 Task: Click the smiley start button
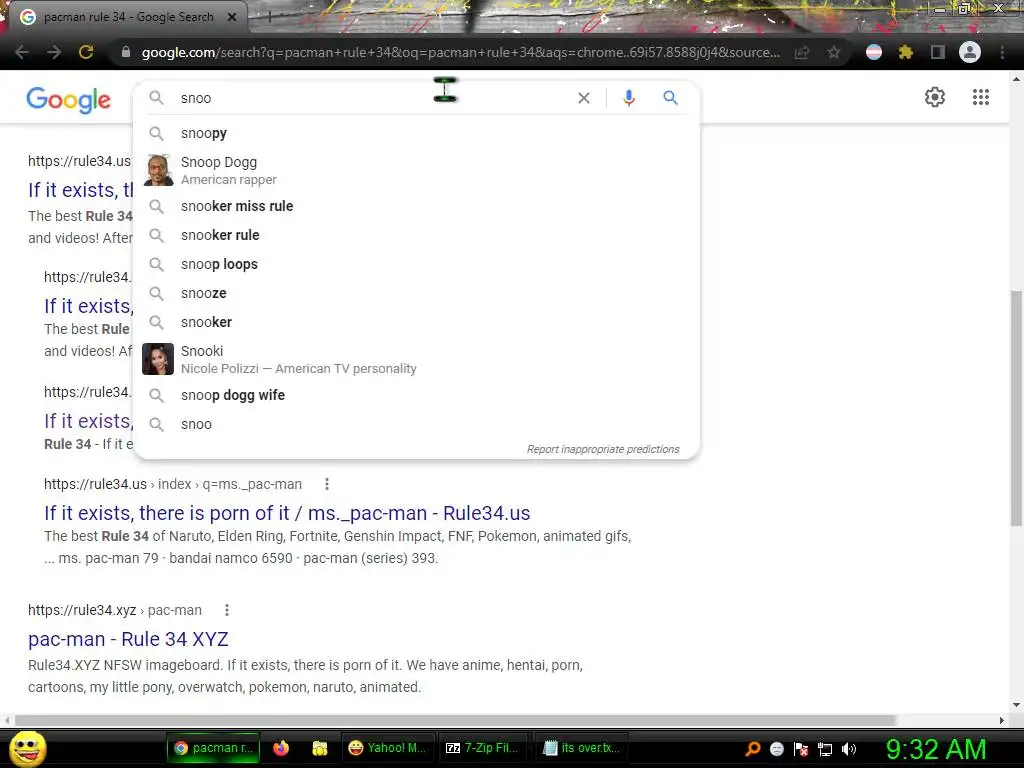tap(27, 749)
